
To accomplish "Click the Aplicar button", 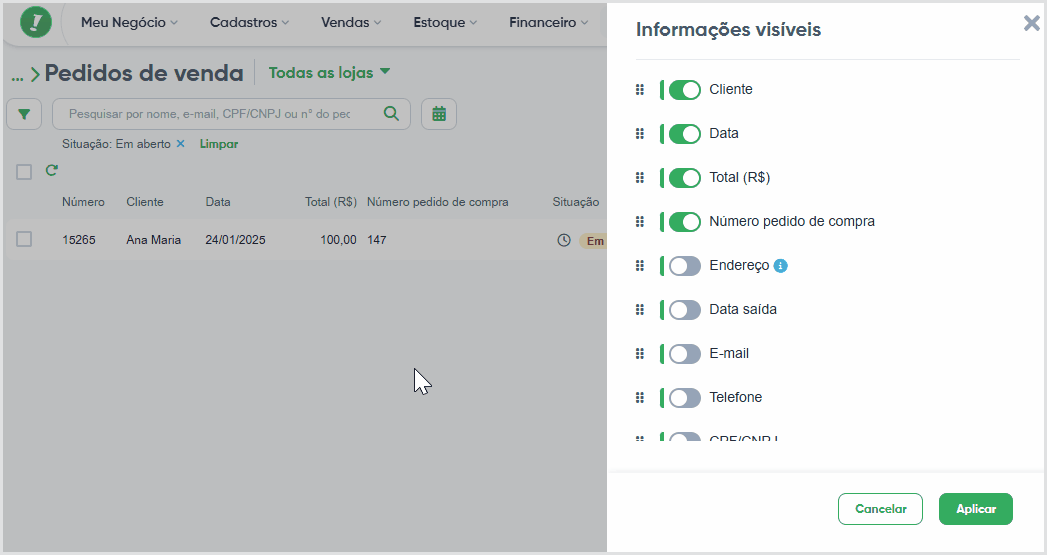I will point(976,509).
